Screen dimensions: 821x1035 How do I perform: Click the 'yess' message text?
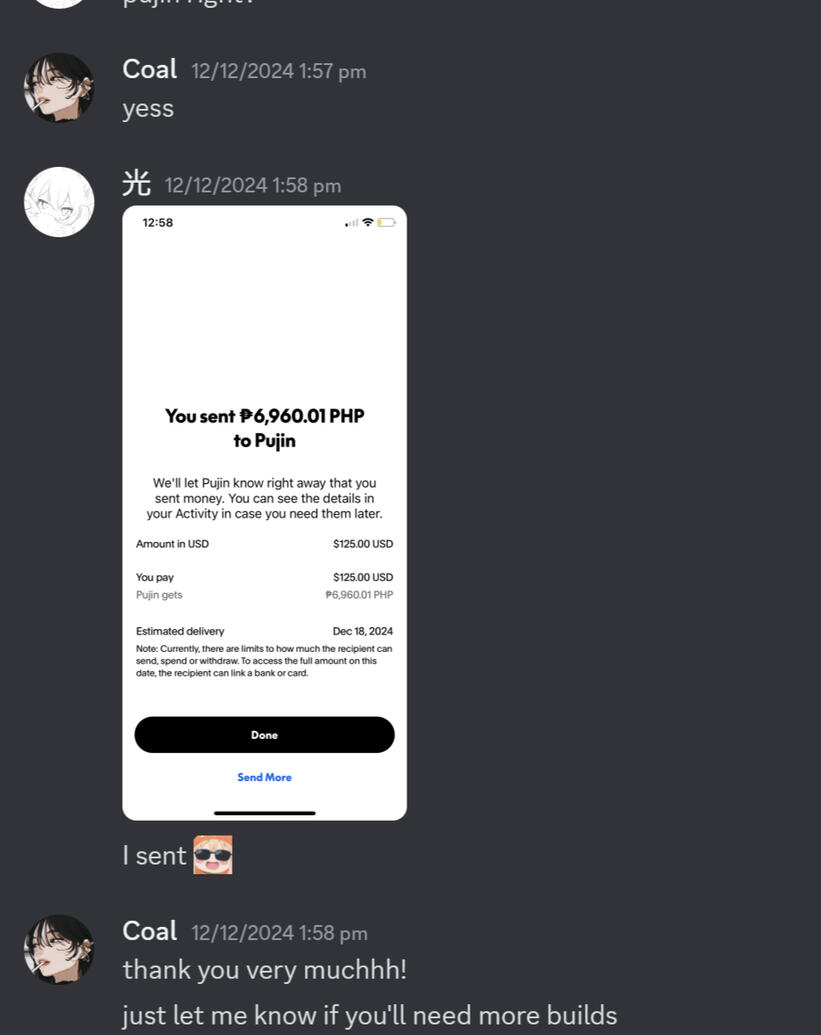pos(148,109)
